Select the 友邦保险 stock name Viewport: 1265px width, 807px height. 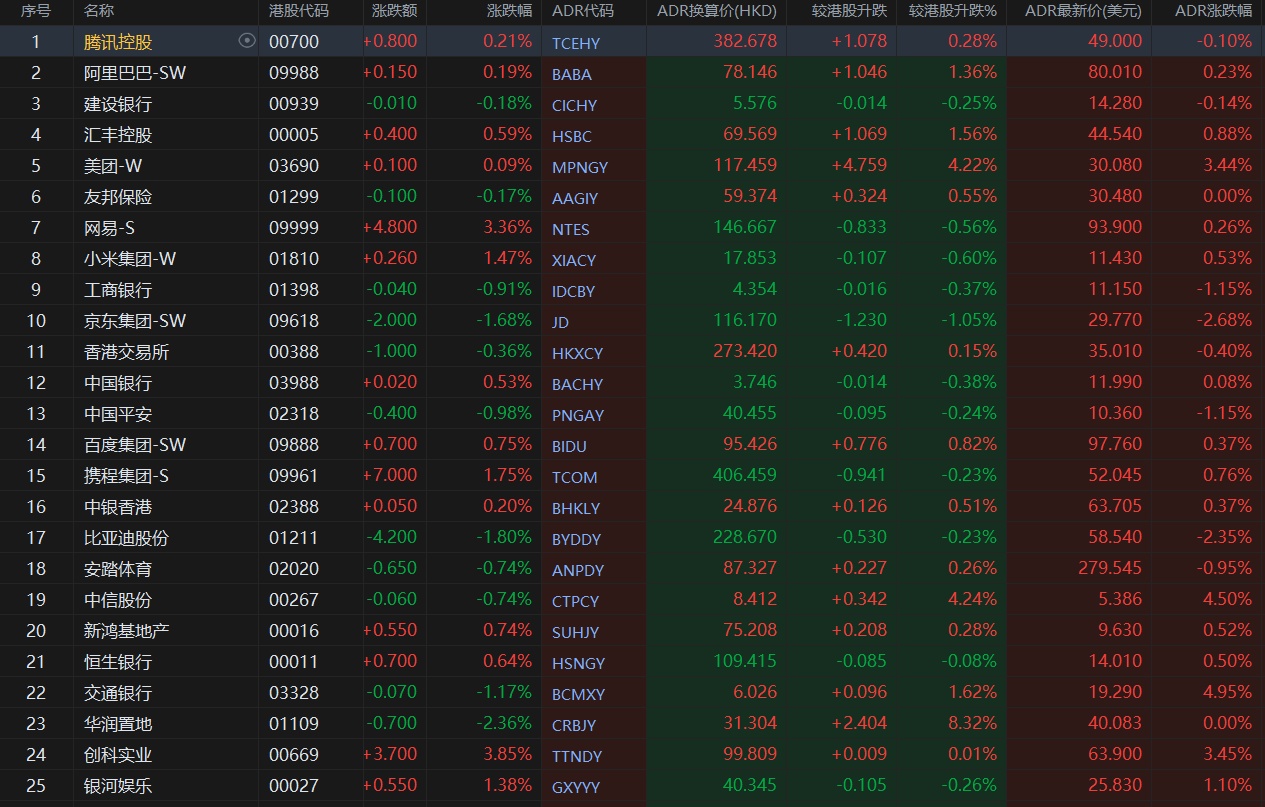coord(118,197)
